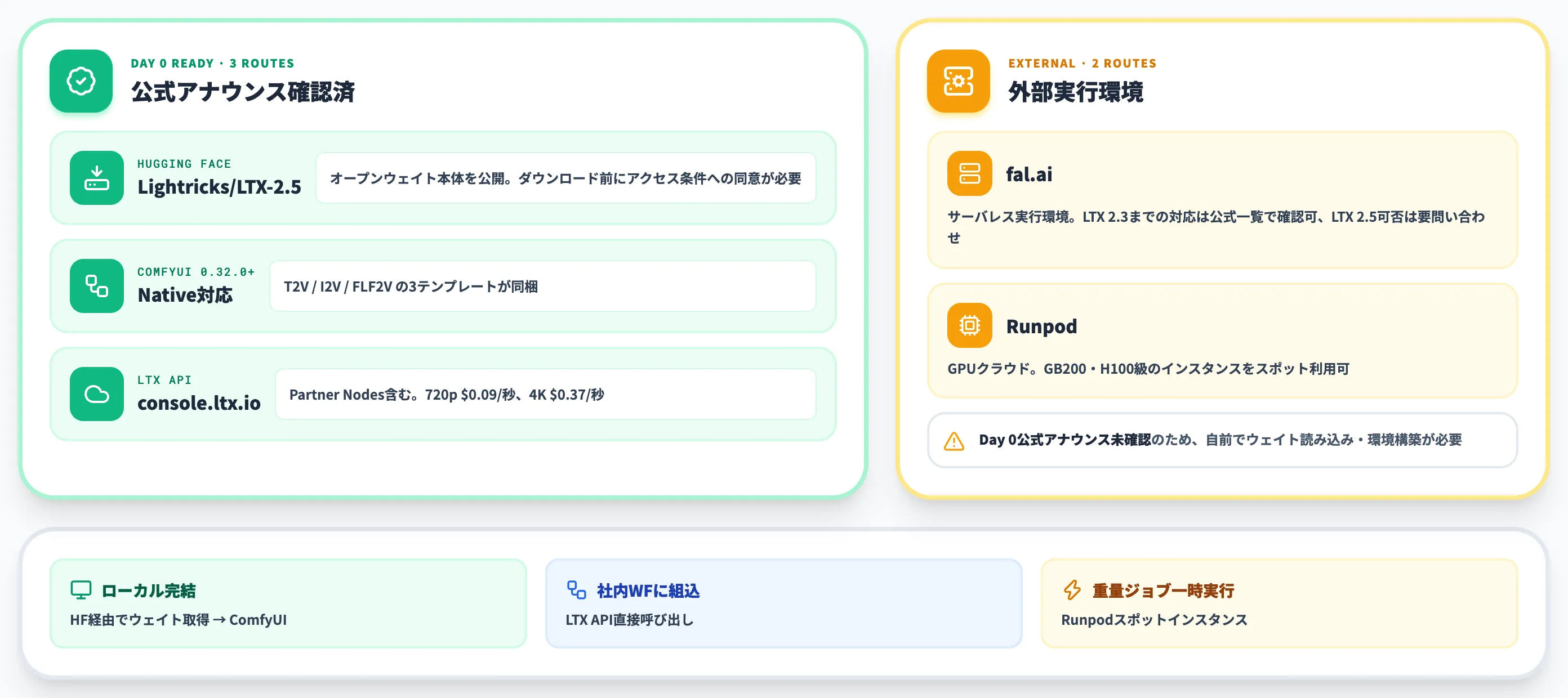This screenshot has width=1568, height=698.
Task: Click the Hugging Face download icon
Action: point(97,178)
